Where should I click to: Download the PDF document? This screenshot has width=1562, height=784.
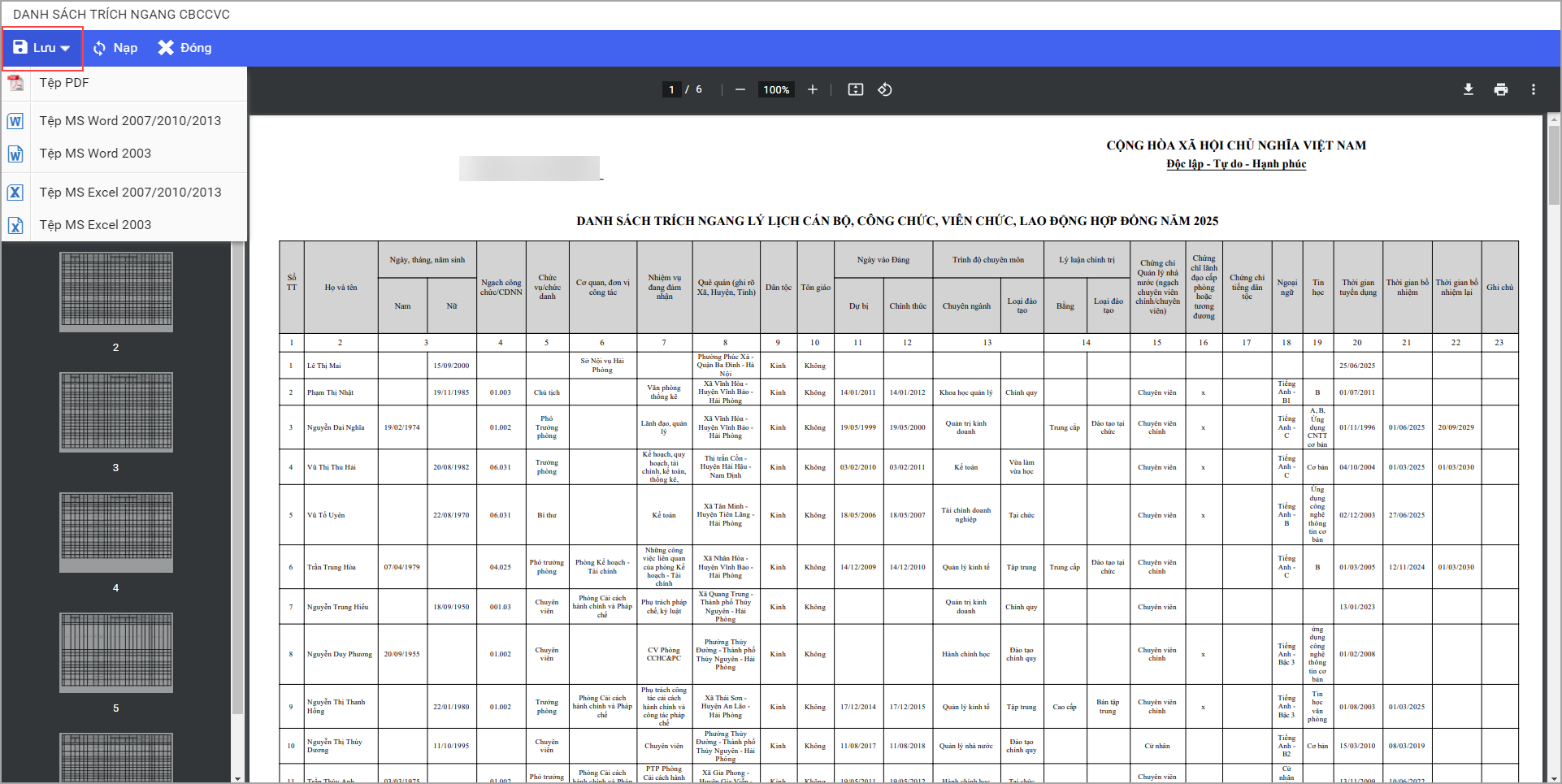[1469, 89]
